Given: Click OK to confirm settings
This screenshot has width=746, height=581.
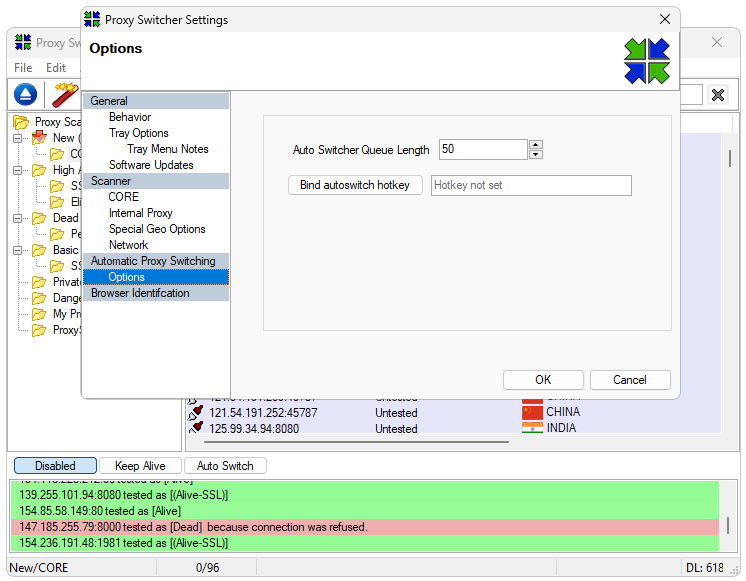Looking at the screenshot, I should pyautogui.click(x=543, y=380).
